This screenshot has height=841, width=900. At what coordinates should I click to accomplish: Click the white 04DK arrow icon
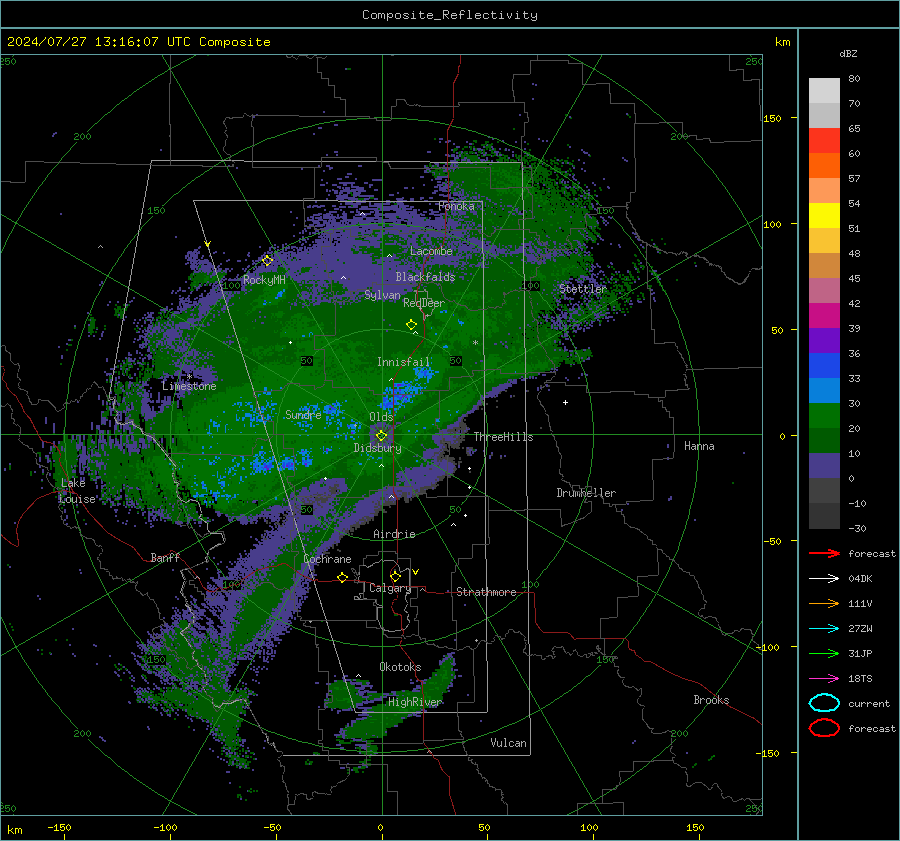point(824,578)
